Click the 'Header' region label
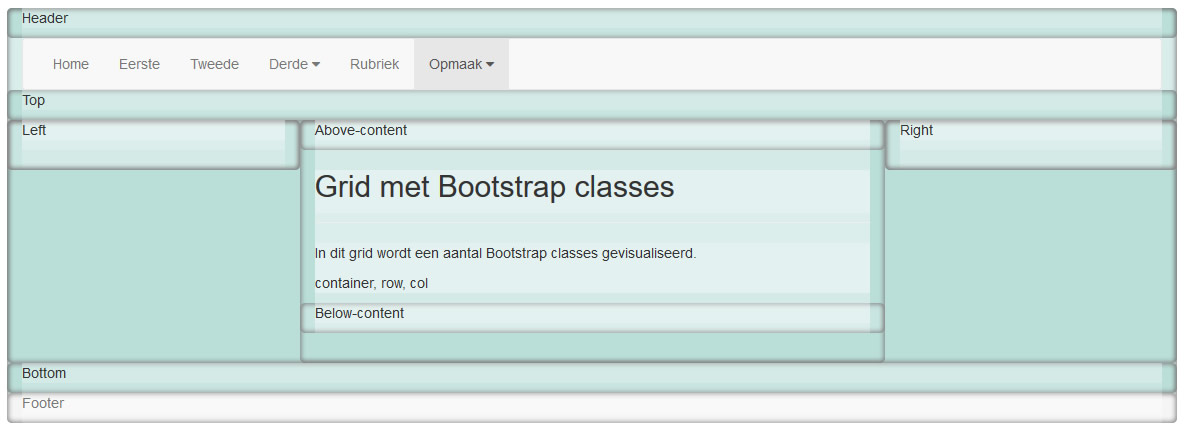This screenshot has width=1186, height=430. [x=45, y=18]
